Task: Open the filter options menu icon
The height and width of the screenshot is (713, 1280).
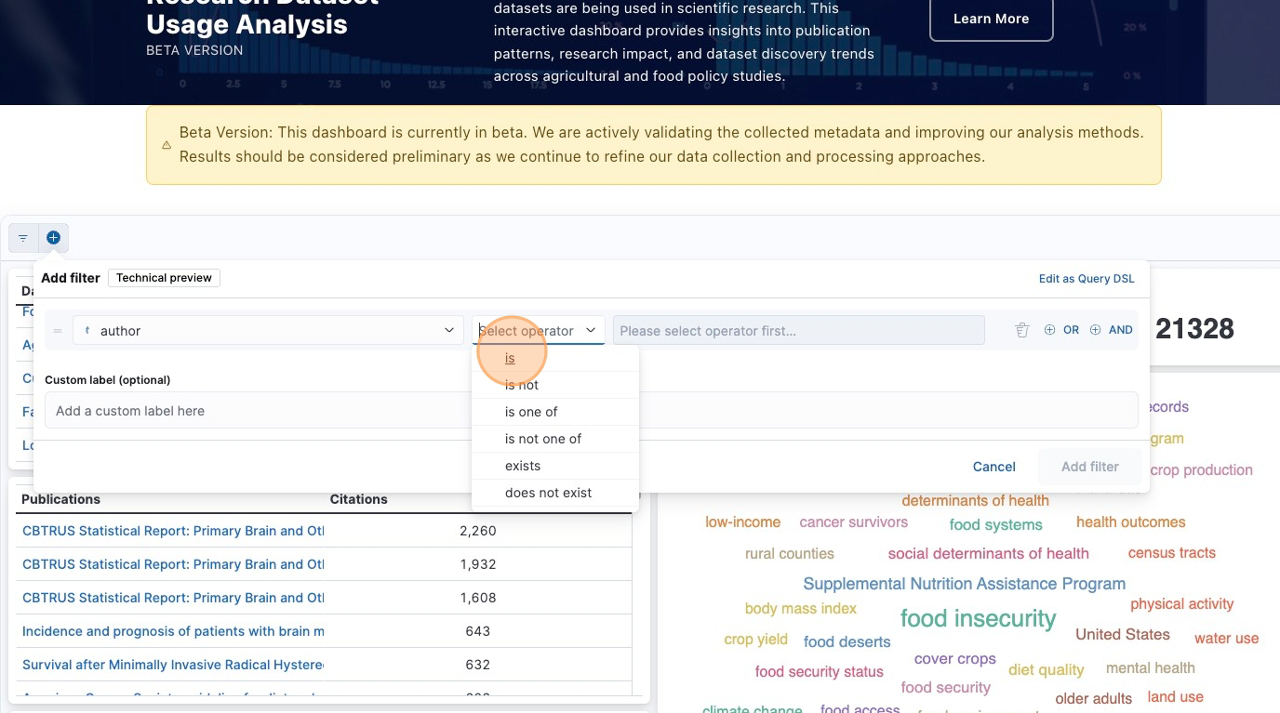Action: [x=23, y=238]
